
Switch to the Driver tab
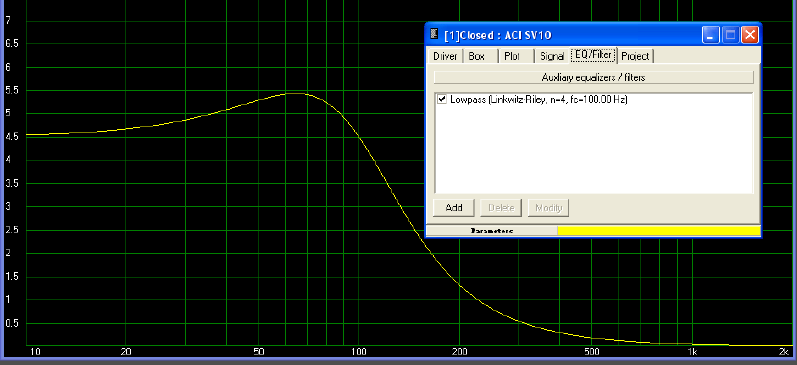[x=445, y=56]
